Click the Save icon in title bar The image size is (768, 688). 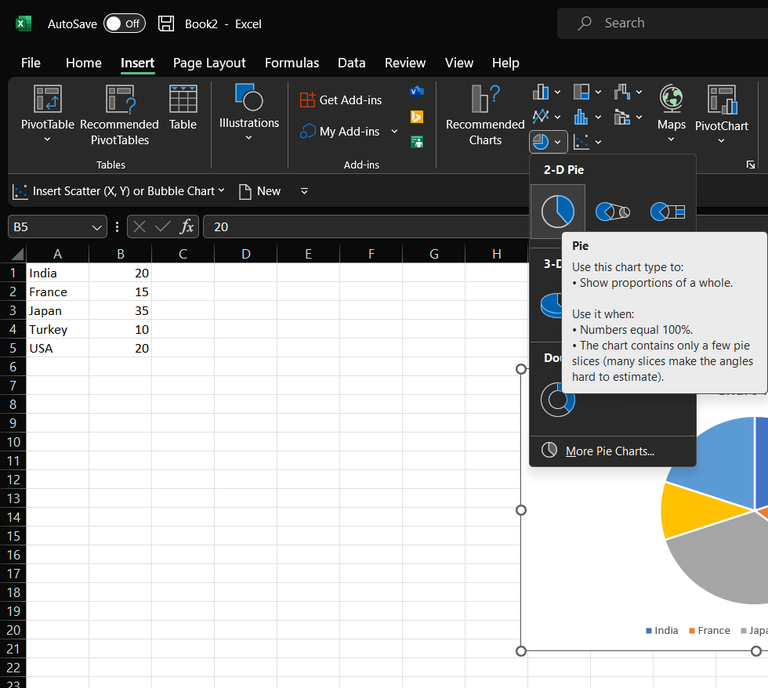click(x=166, y=23)
